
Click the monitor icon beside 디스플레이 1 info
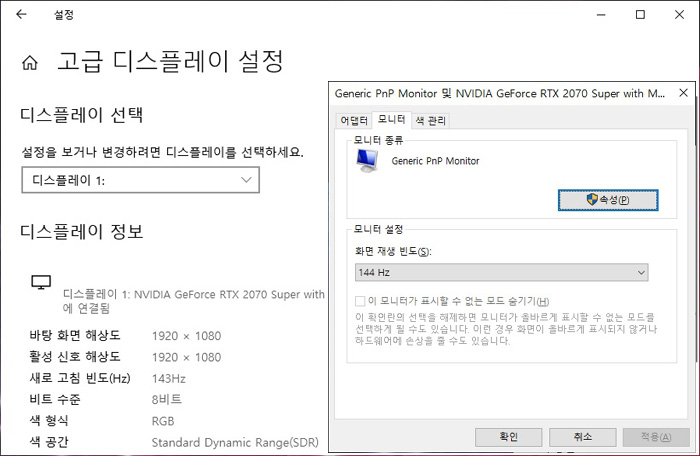coord(41,284)
